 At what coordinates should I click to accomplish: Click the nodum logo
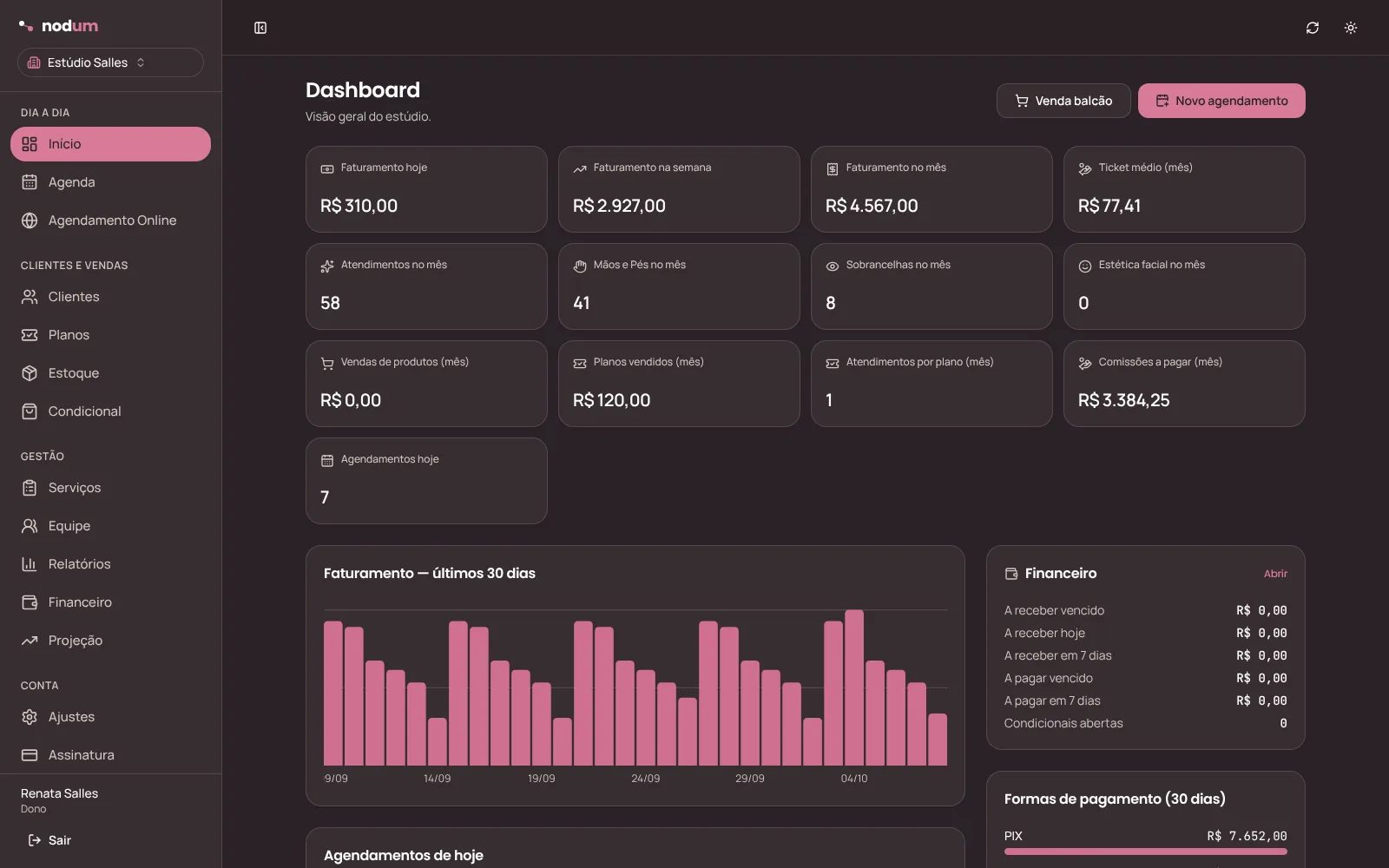point(59,26)
